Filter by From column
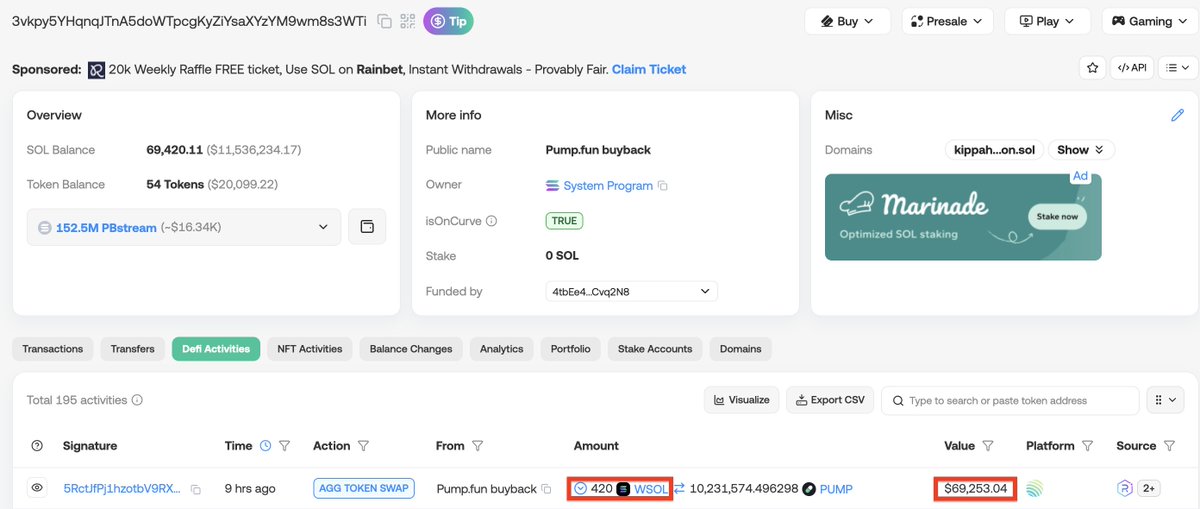The image size is (1200, 509). point(478,446)
